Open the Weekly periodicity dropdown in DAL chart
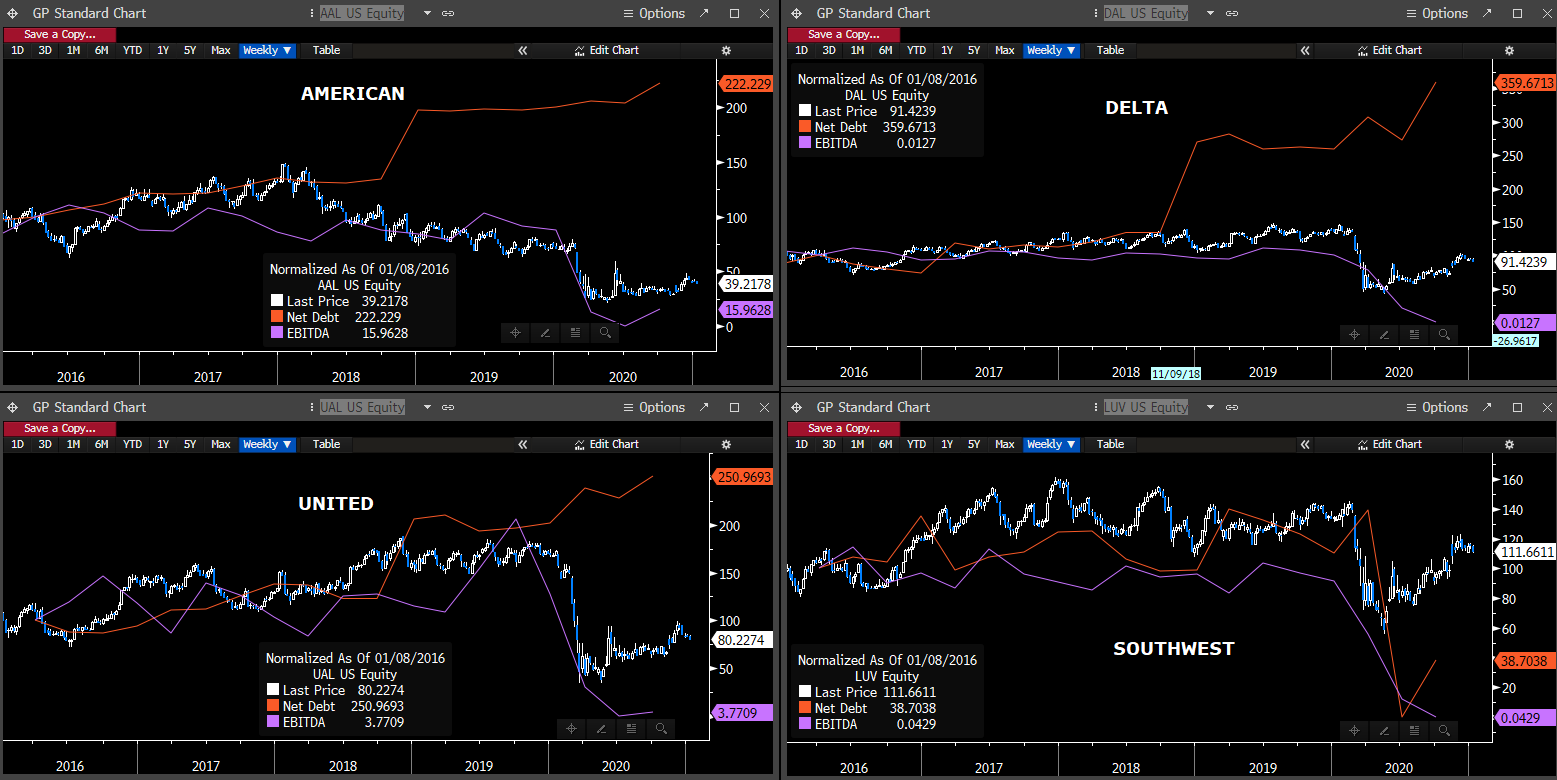The image size is (1557, 780). [1051, 50]
